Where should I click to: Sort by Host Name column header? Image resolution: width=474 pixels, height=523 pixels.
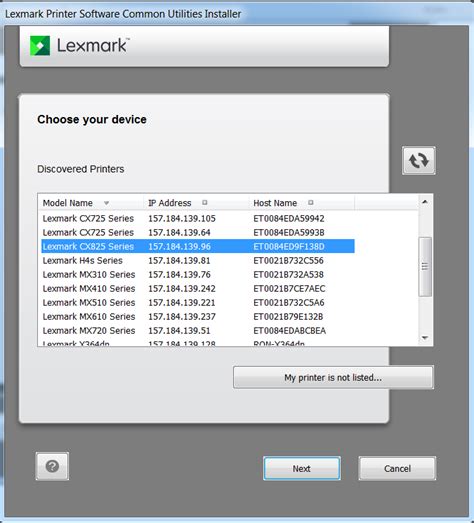pos(302,203)
